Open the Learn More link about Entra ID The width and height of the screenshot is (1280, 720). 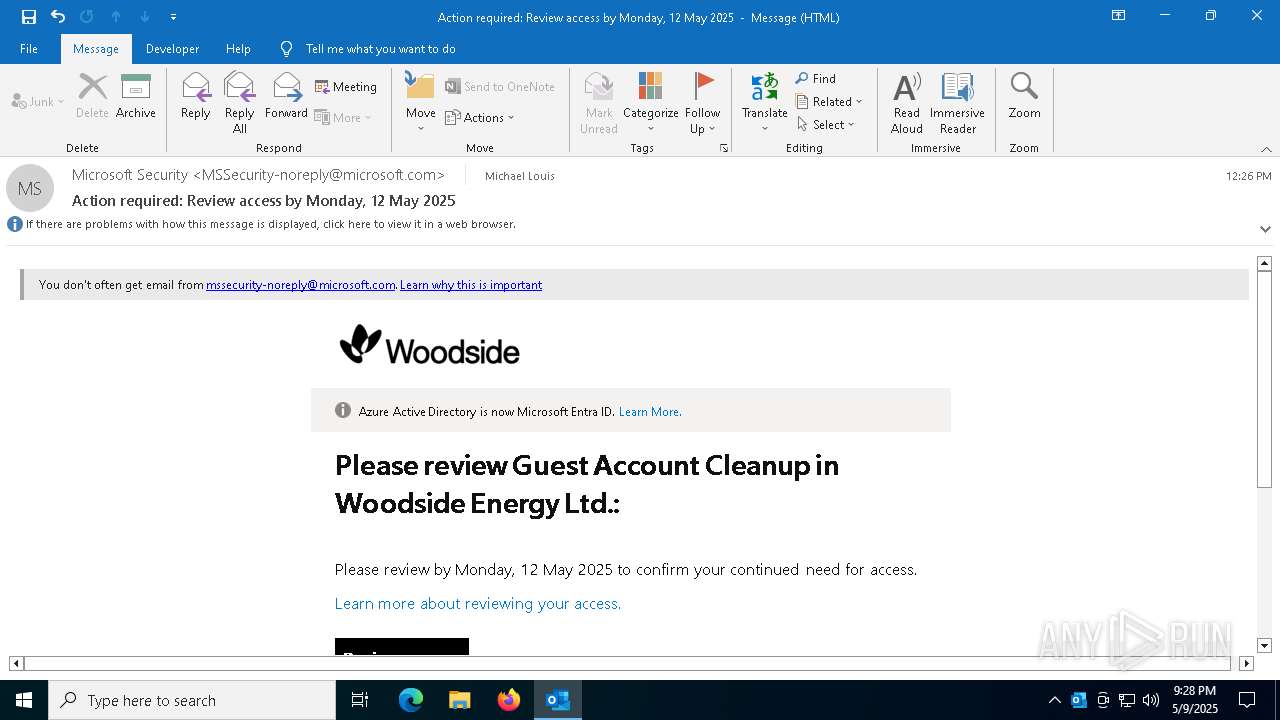650,412
